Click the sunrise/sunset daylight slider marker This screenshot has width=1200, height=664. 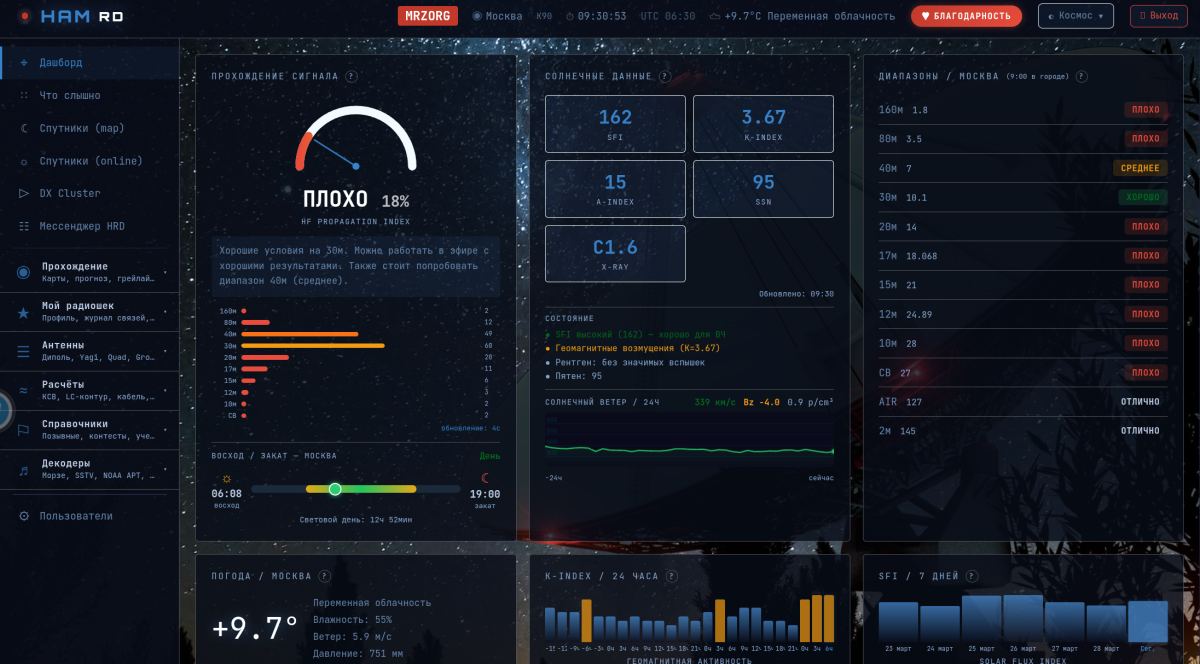click(335, 489)
